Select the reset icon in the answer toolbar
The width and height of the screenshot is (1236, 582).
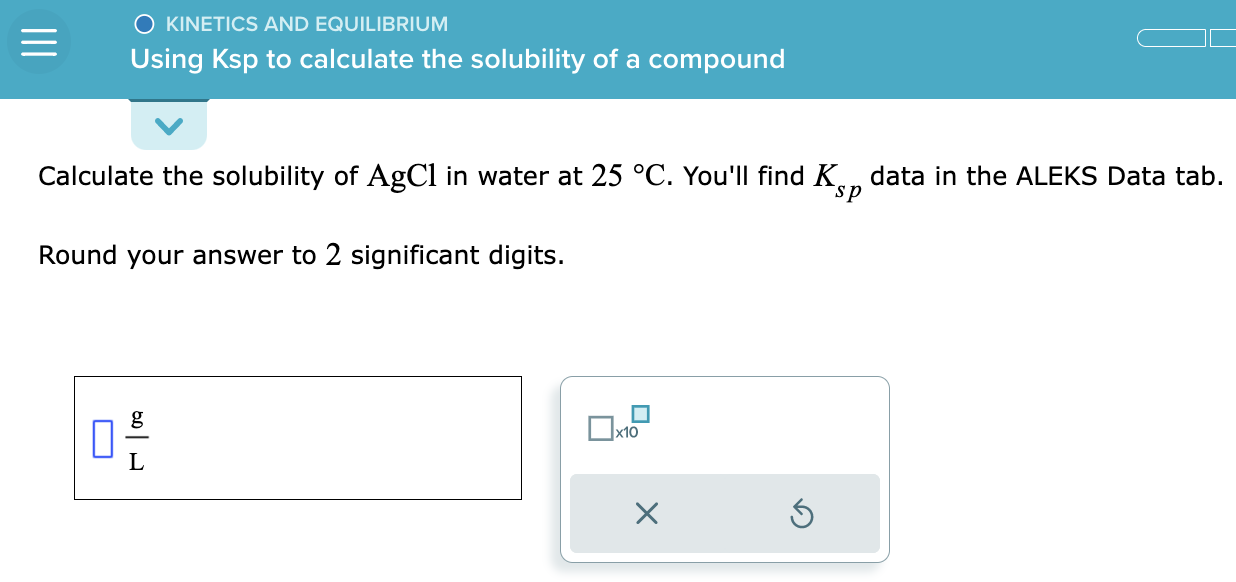803,513
